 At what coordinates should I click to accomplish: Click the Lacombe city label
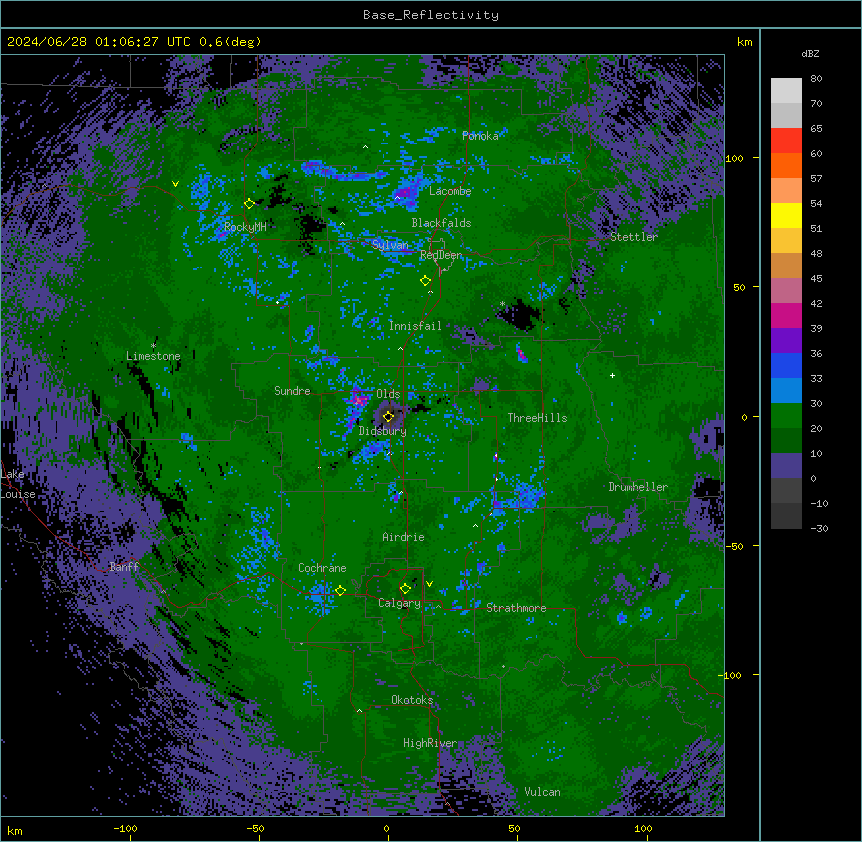click(x=450, y=191)
